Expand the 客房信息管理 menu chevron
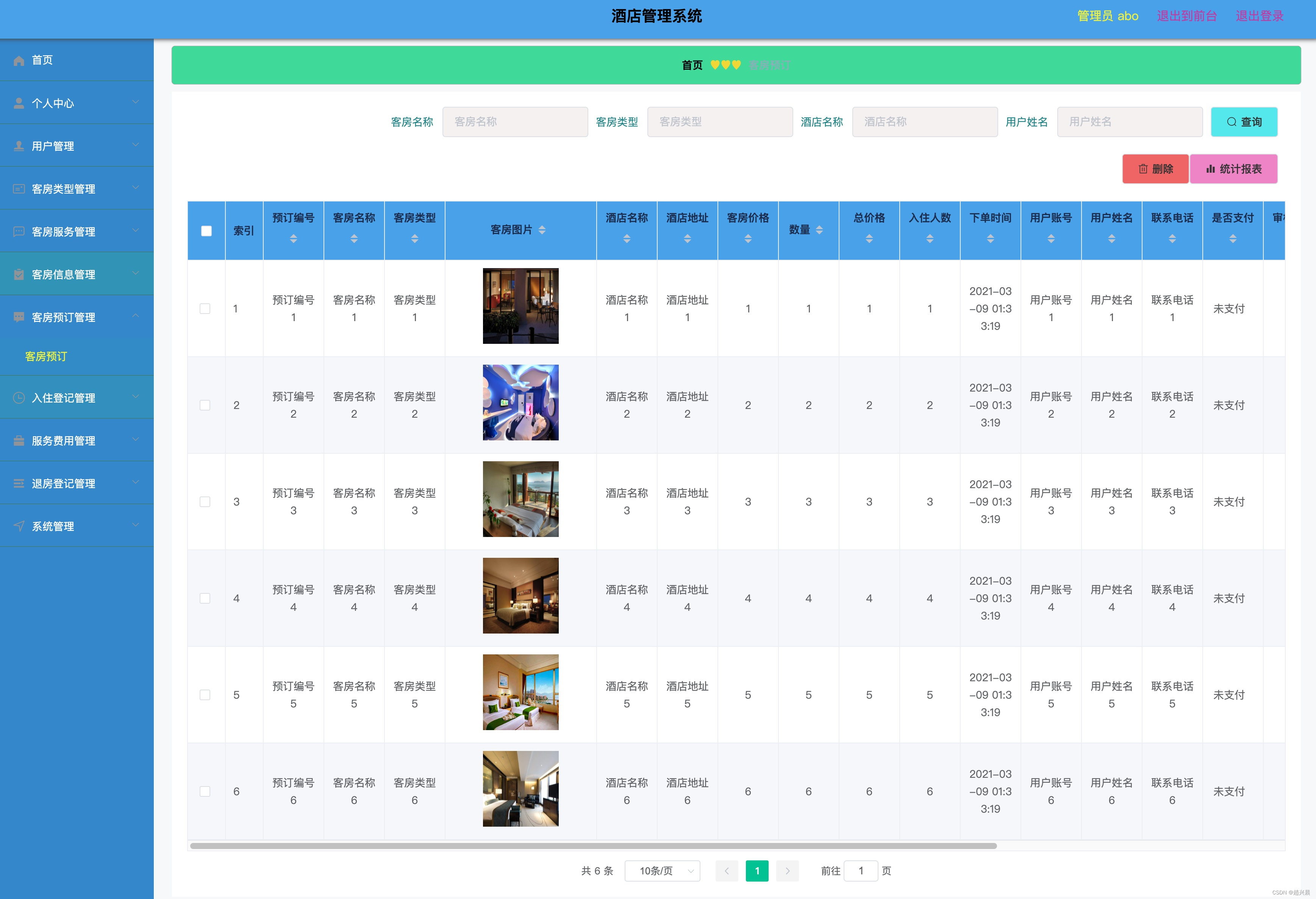The height and width of the screenshot is (899, 1316). coord(135,273)
